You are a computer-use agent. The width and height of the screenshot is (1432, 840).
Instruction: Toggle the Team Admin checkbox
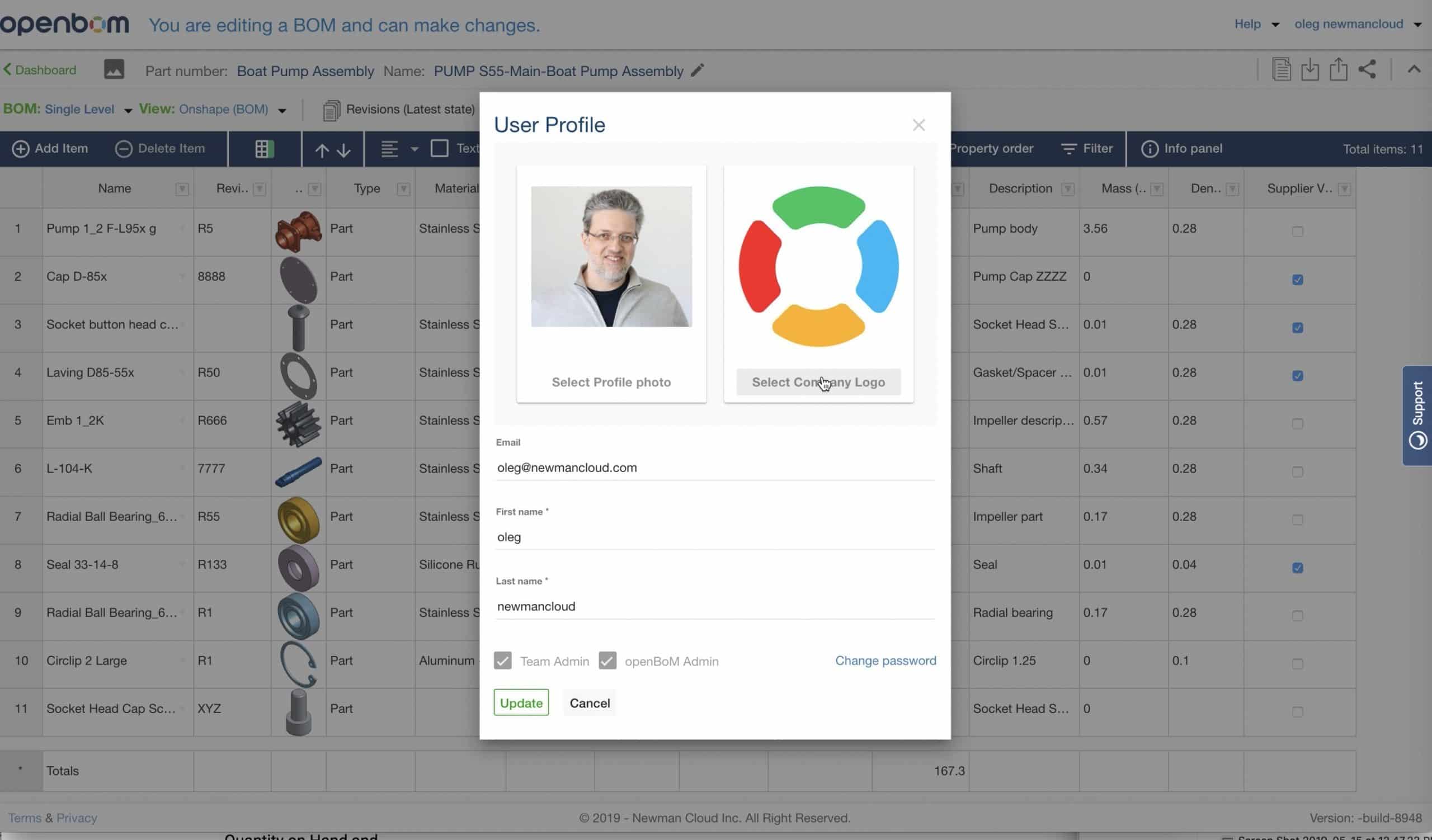(503, 661)
